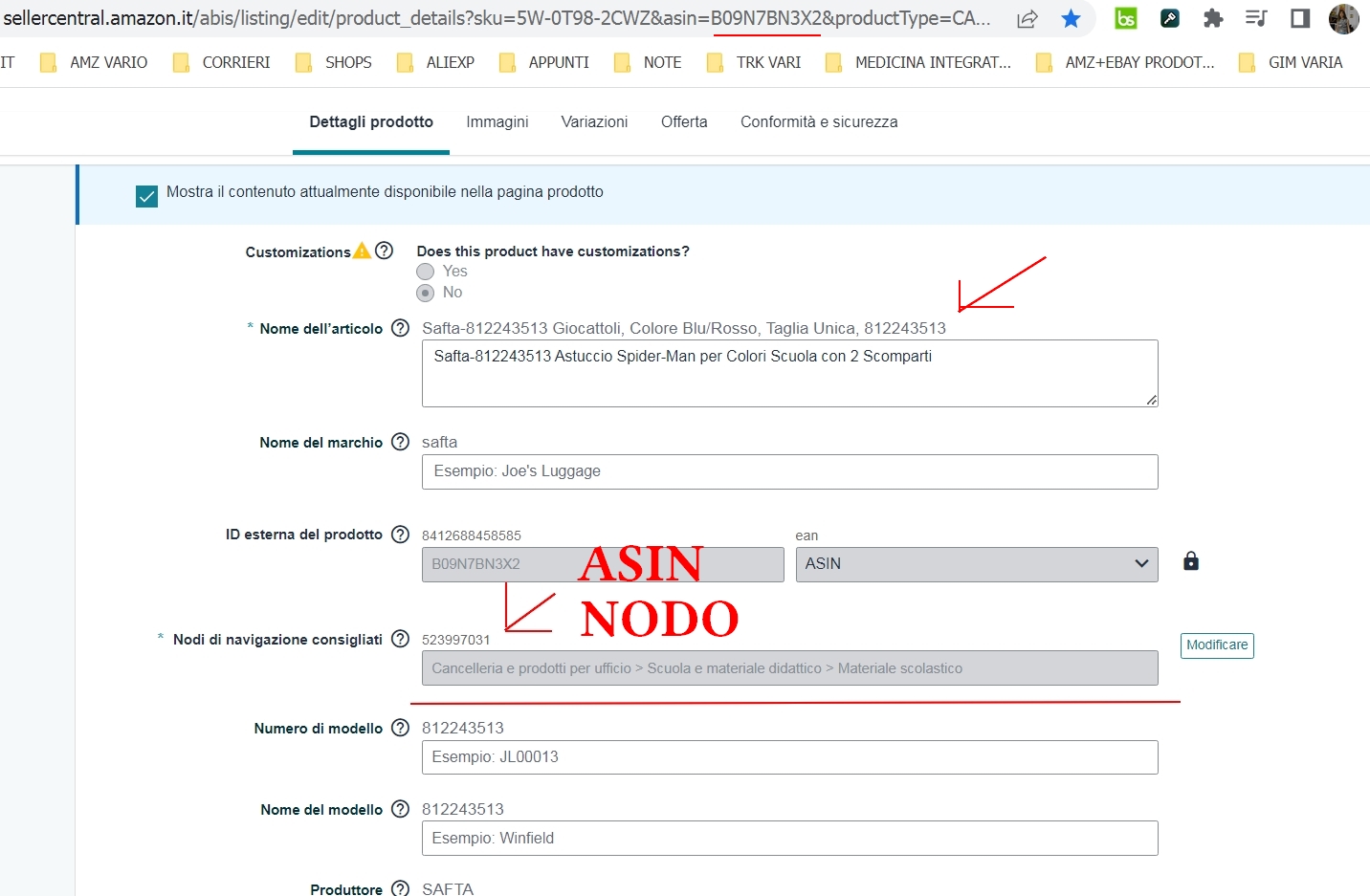
Task: Open the APPUNTI bookmark folder
Action: (x=544, y=62)
